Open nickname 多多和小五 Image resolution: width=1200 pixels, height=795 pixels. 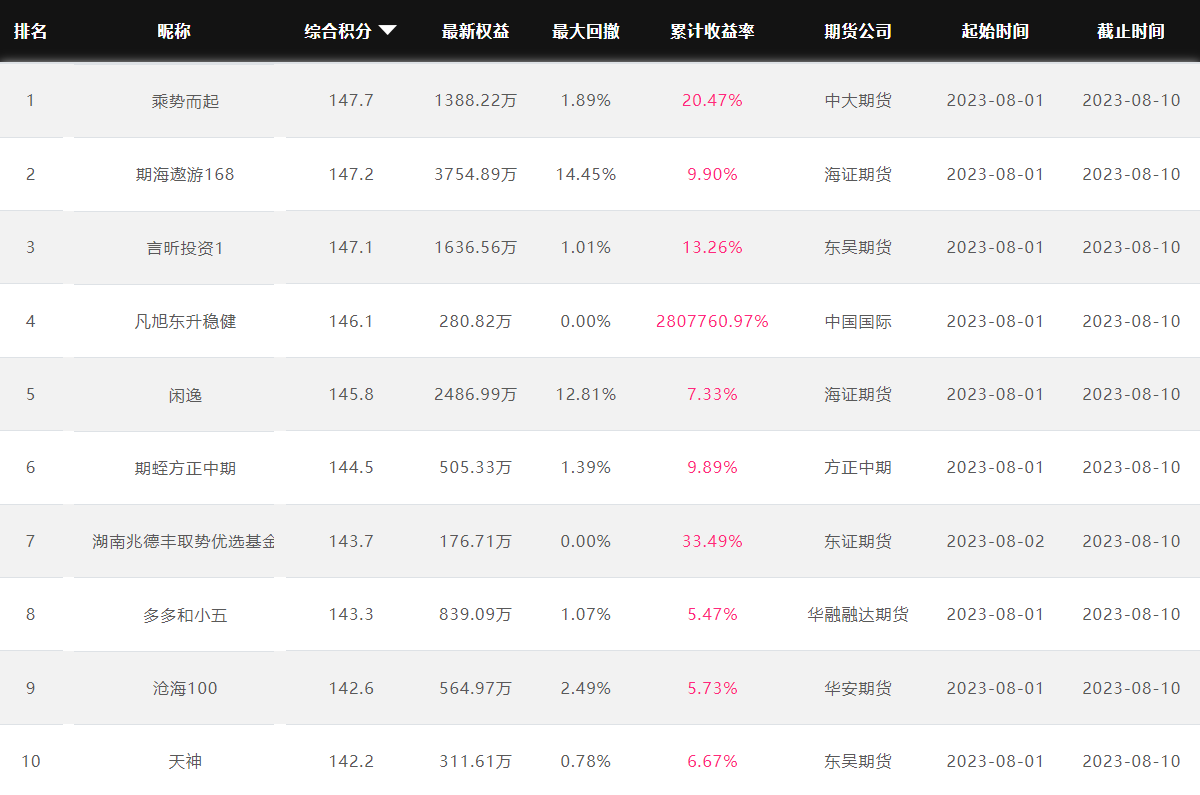tap(185, 615)
